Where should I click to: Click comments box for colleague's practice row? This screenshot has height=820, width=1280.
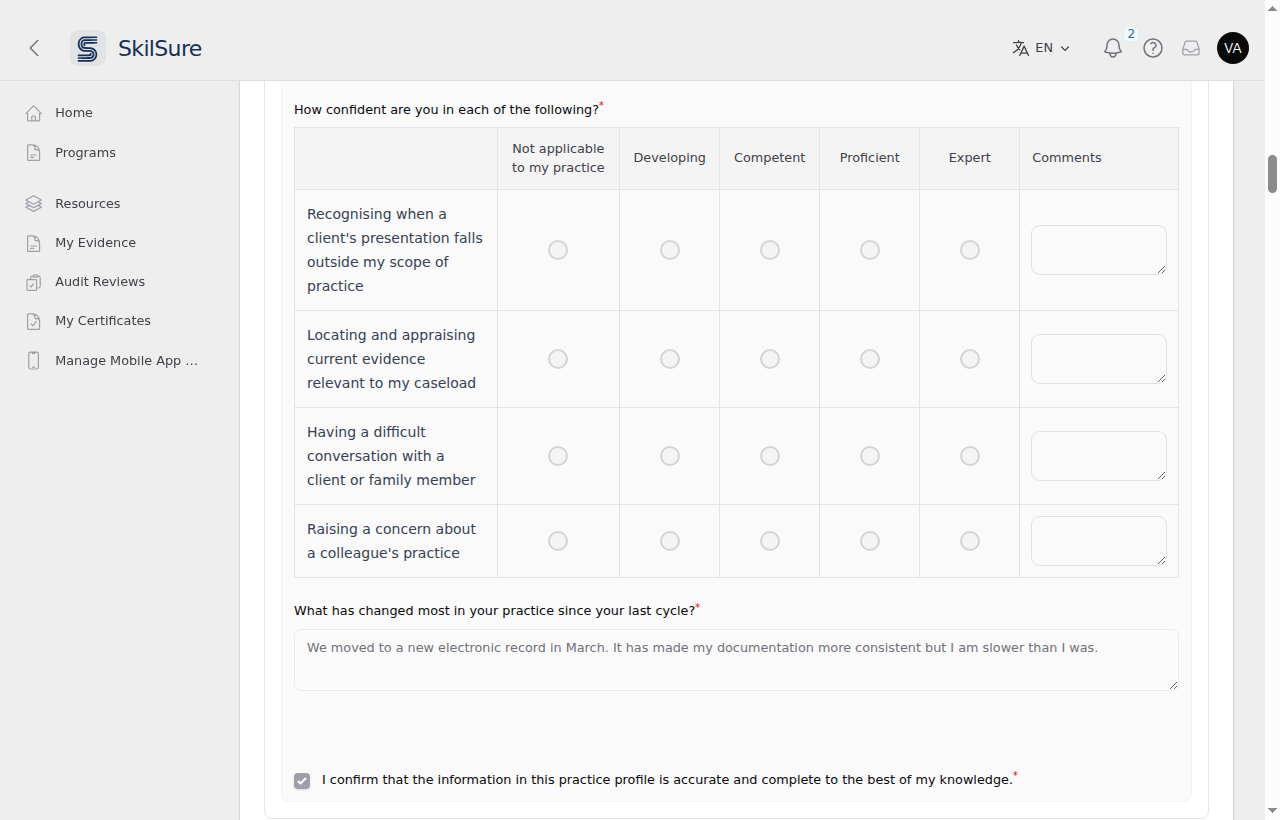[x=1099, y=541]
